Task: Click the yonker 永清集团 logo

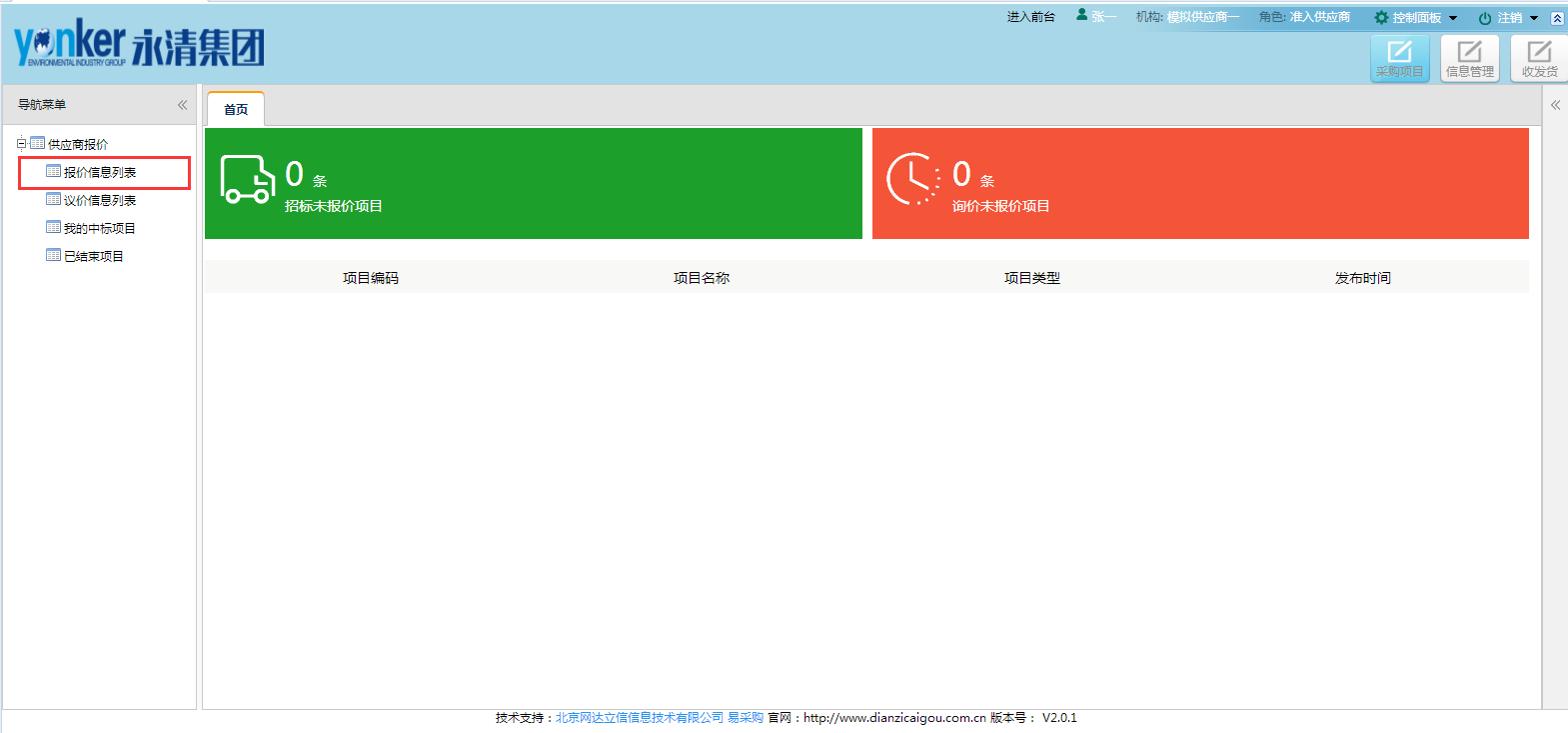Action: [139, 44]
